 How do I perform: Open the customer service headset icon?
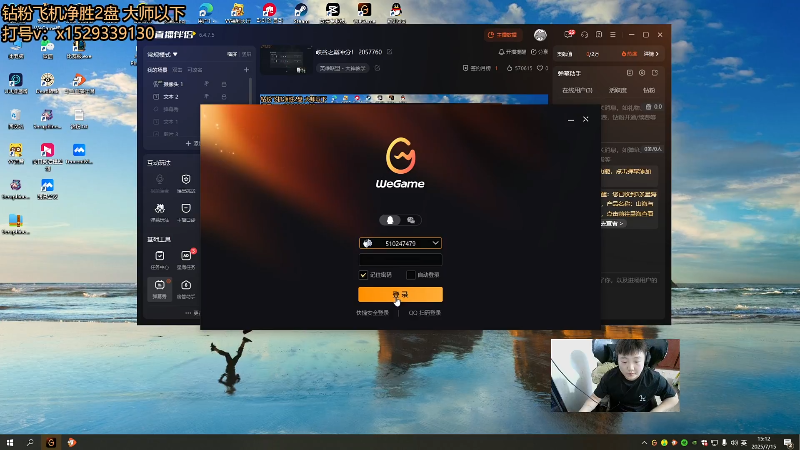point(585,35)
